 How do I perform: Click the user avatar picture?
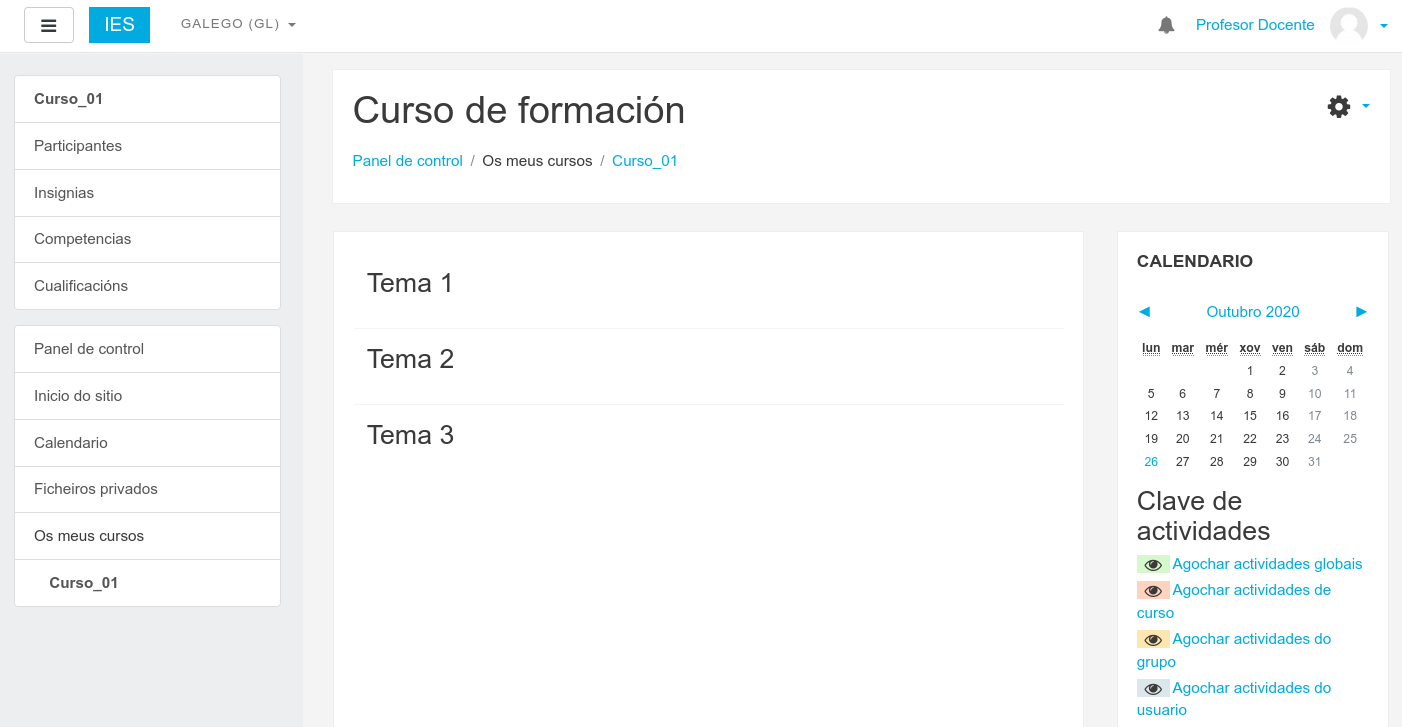pos(1348,25)
